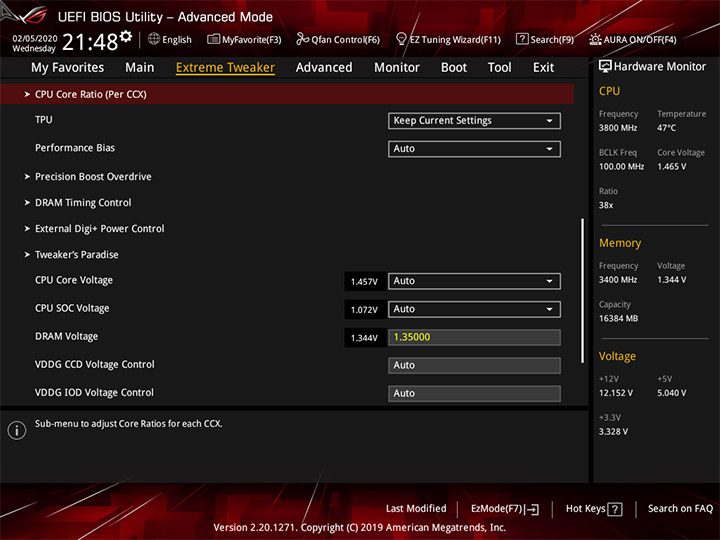720x540 pixels.
Task: Click DRAM Voltage 1.35000 input field
Action: 474,338
